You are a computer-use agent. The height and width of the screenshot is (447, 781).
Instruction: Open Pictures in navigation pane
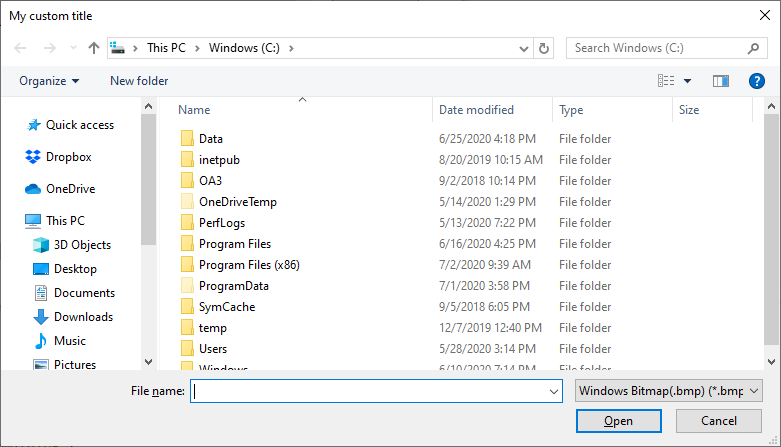pyautogui.click(x=64, y=364)
